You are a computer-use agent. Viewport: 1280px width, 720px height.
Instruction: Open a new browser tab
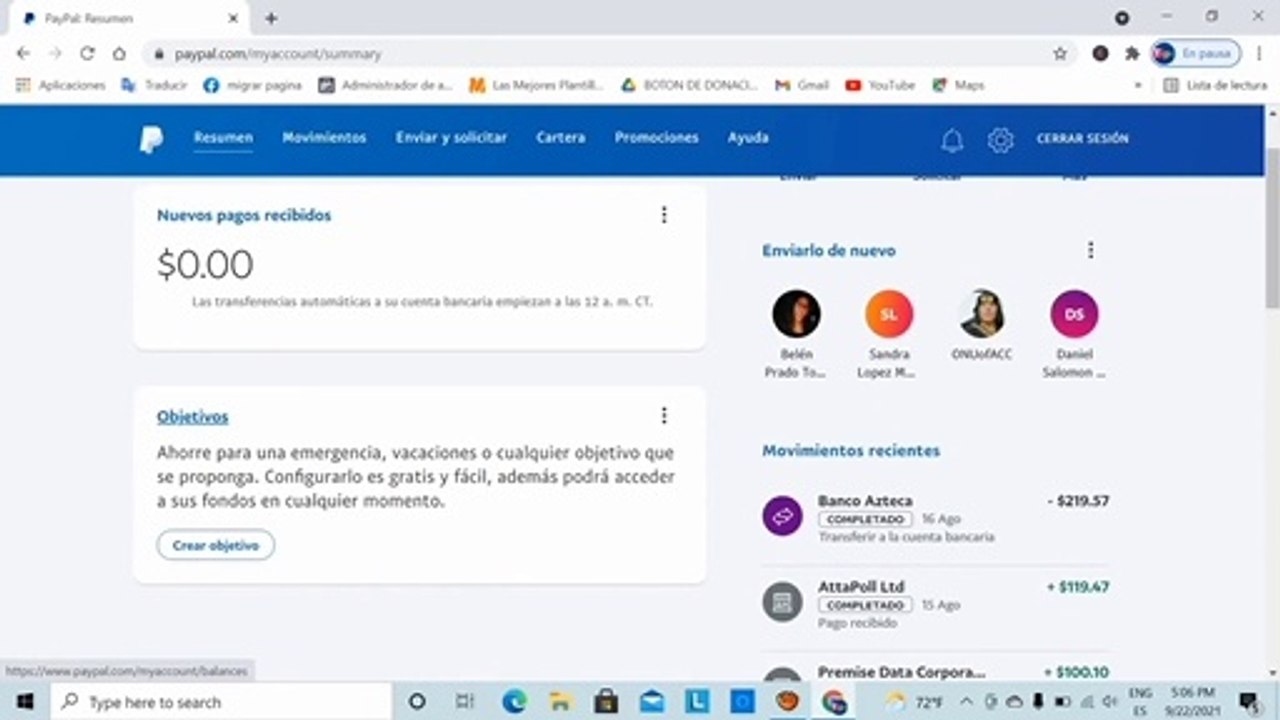point(271,18)
